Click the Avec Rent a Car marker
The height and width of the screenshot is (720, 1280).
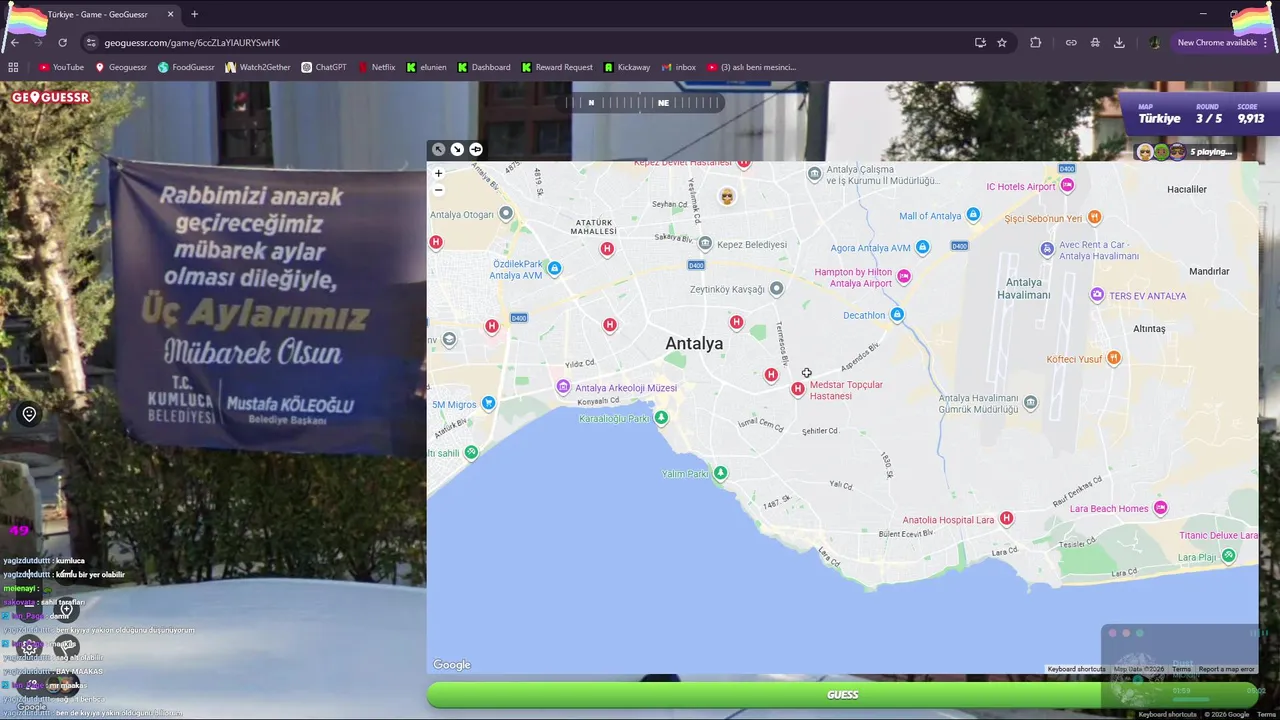[1047, 248]
